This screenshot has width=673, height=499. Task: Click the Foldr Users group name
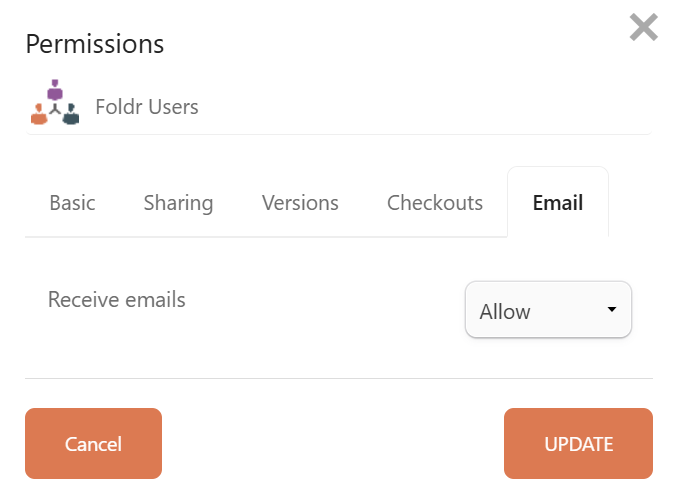[147, 106]
